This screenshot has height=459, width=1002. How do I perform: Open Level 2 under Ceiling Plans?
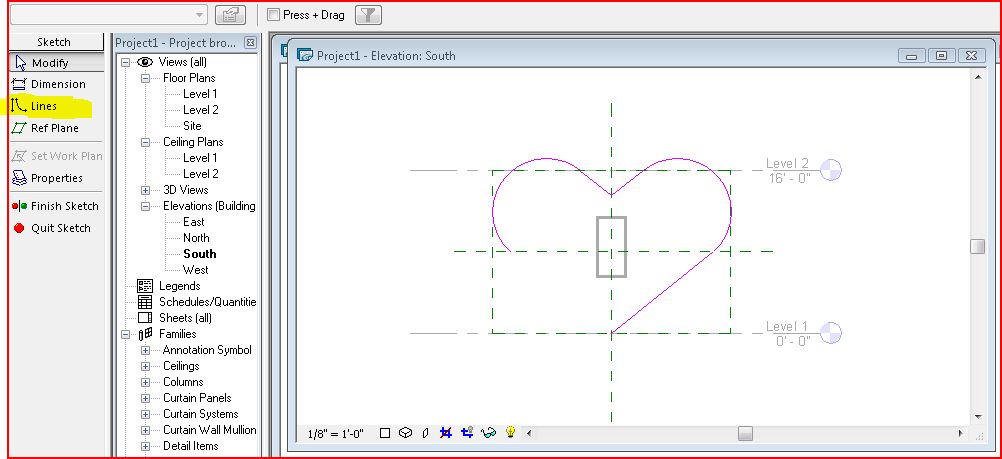(x=201, y=174)
